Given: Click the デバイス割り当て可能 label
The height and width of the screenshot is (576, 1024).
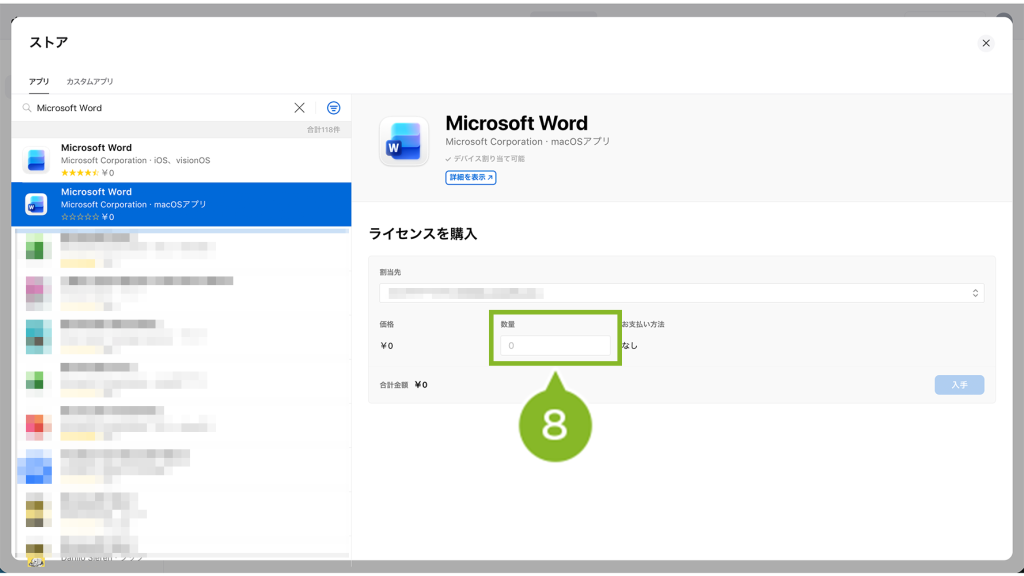Looking at the screenshot, I should (485, 159).
